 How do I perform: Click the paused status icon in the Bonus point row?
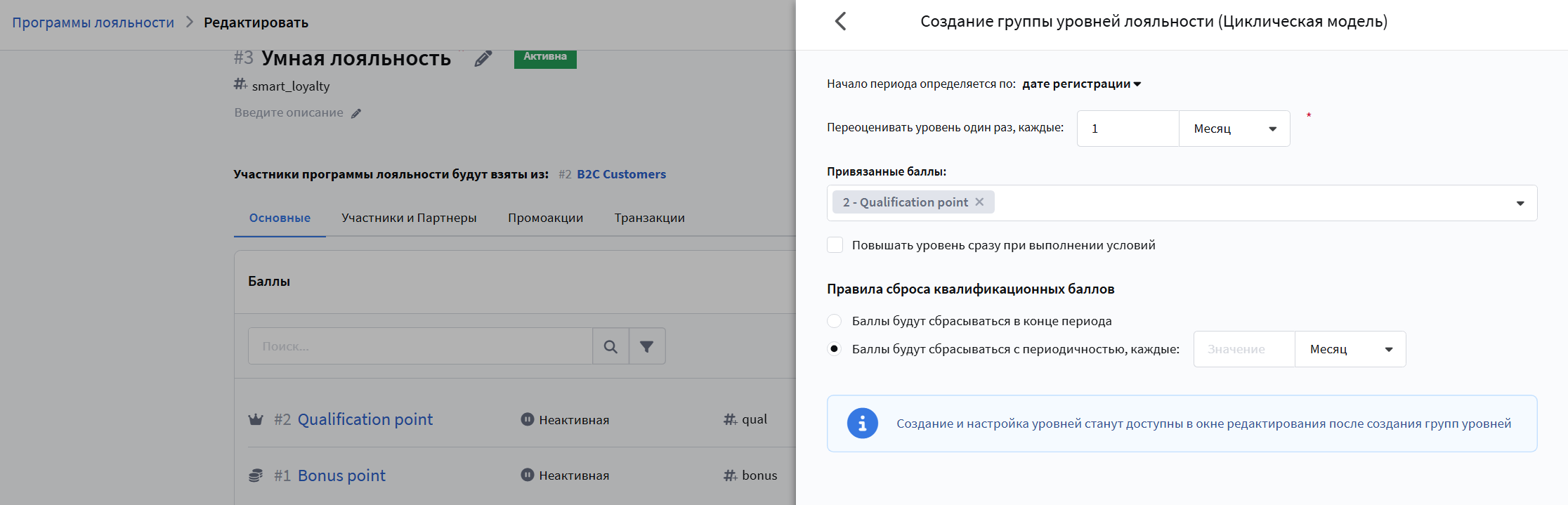pyautogui.click(x=528, y=475)
